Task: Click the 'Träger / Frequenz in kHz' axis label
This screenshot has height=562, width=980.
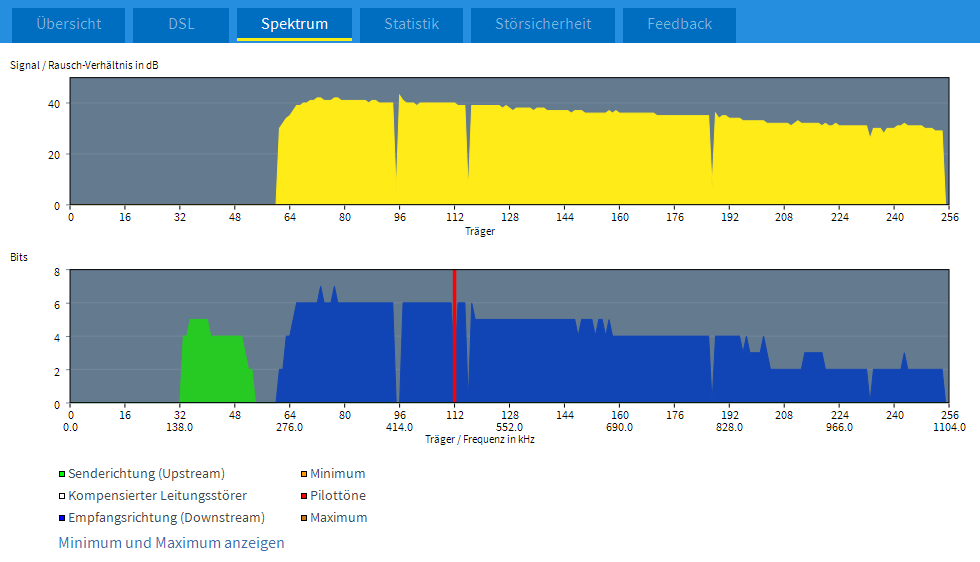Action: 479,439
